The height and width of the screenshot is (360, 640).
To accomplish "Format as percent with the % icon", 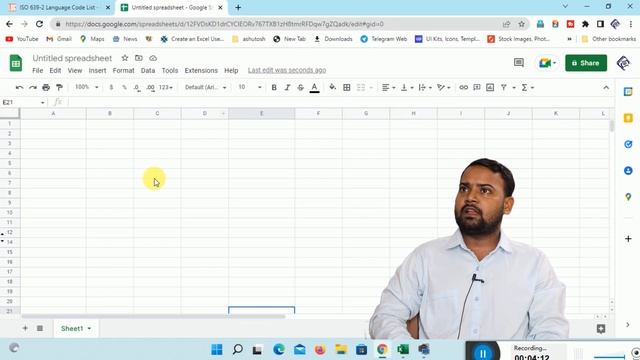I will [x=124, y=87].
